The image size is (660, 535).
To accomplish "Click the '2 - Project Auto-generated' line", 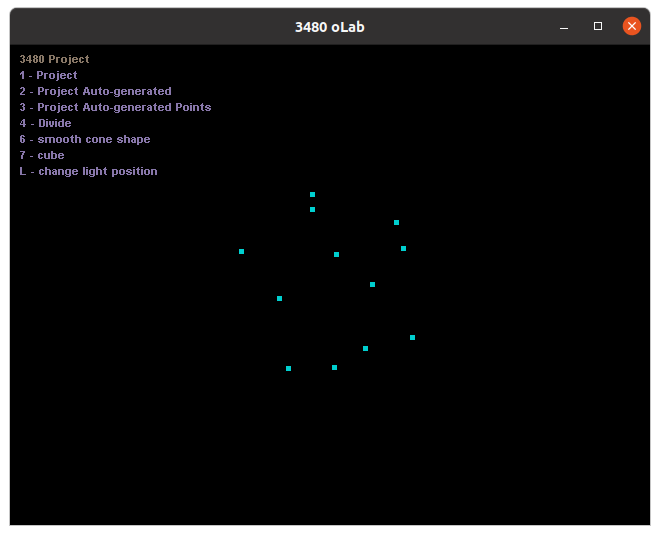I will click(96, 91).
